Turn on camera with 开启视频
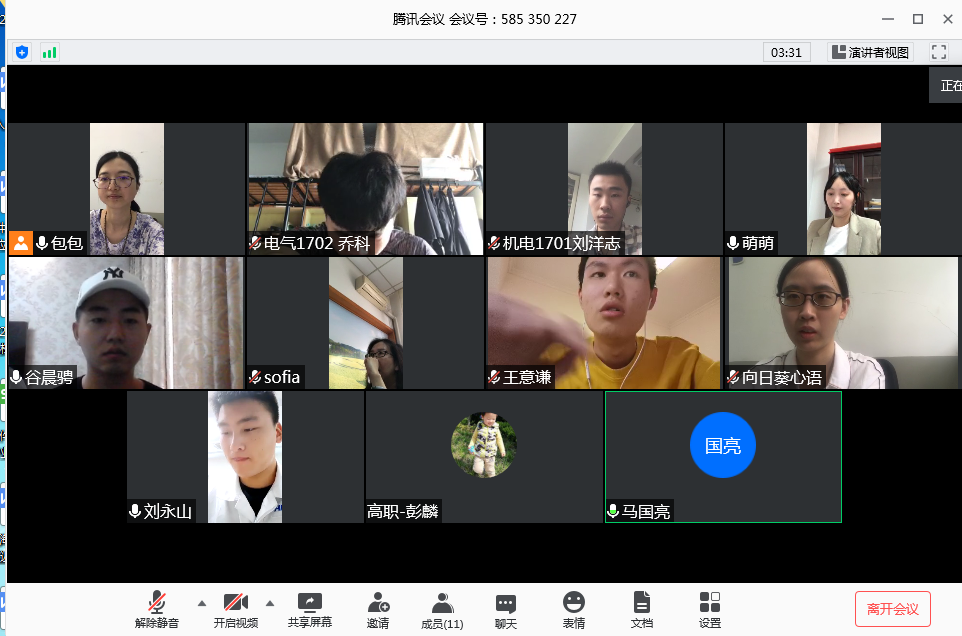The height and width of the screenshot is (636, 962). (235, 609)
